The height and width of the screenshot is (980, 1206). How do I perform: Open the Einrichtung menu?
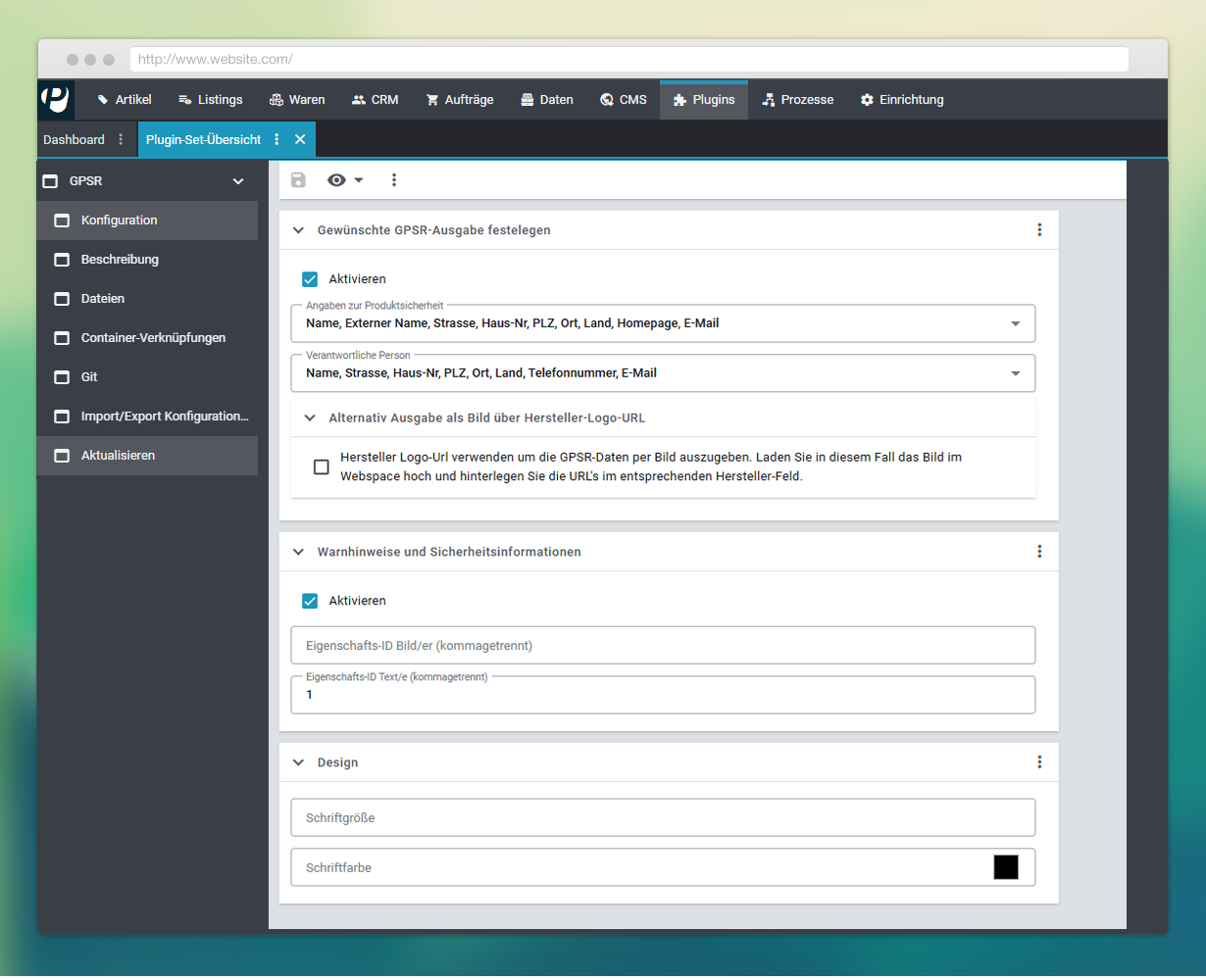(901, 100)
